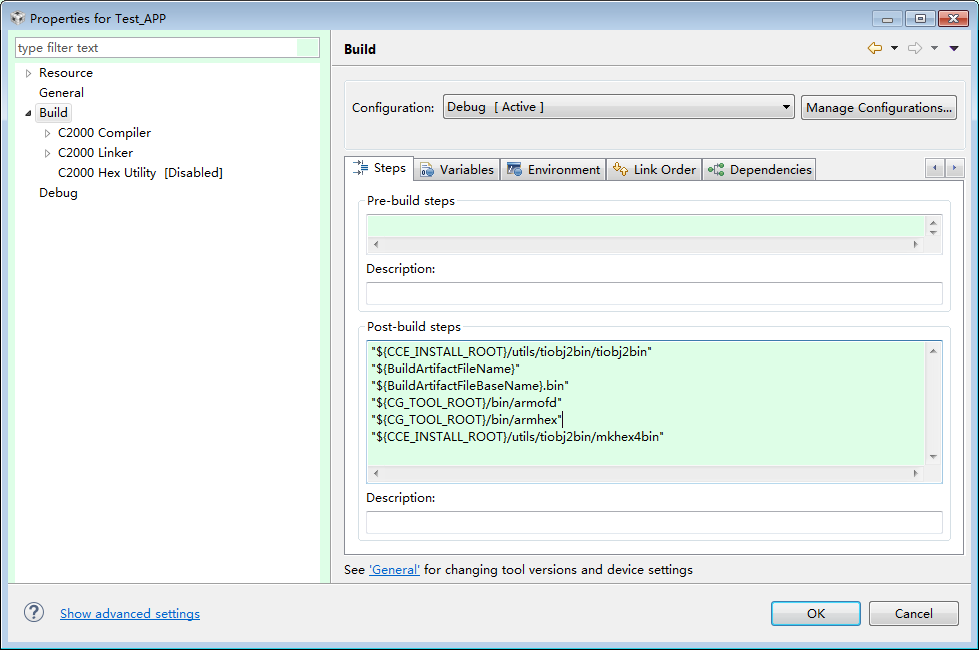The height and width of the screenshot is (650, 979).
Task: Click the help question mark icon
Action: [34, 612]
